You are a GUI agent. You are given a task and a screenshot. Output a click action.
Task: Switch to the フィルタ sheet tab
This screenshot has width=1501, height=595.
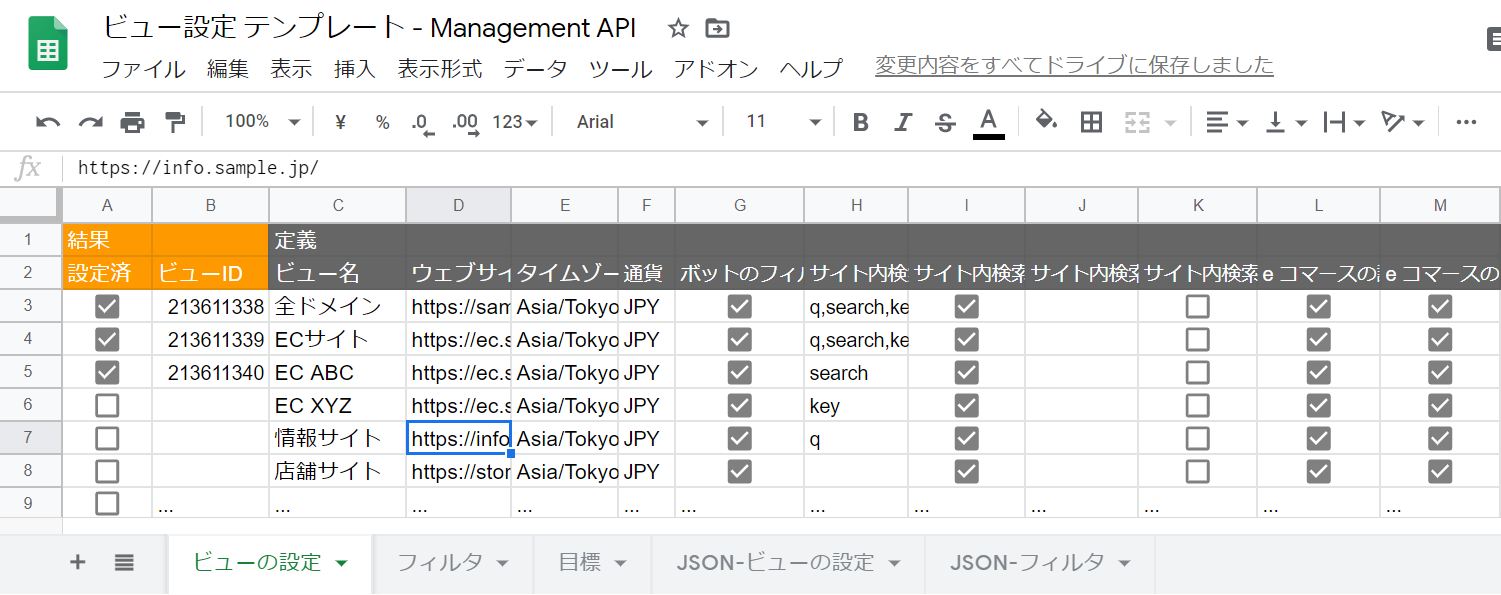(452, 563)
